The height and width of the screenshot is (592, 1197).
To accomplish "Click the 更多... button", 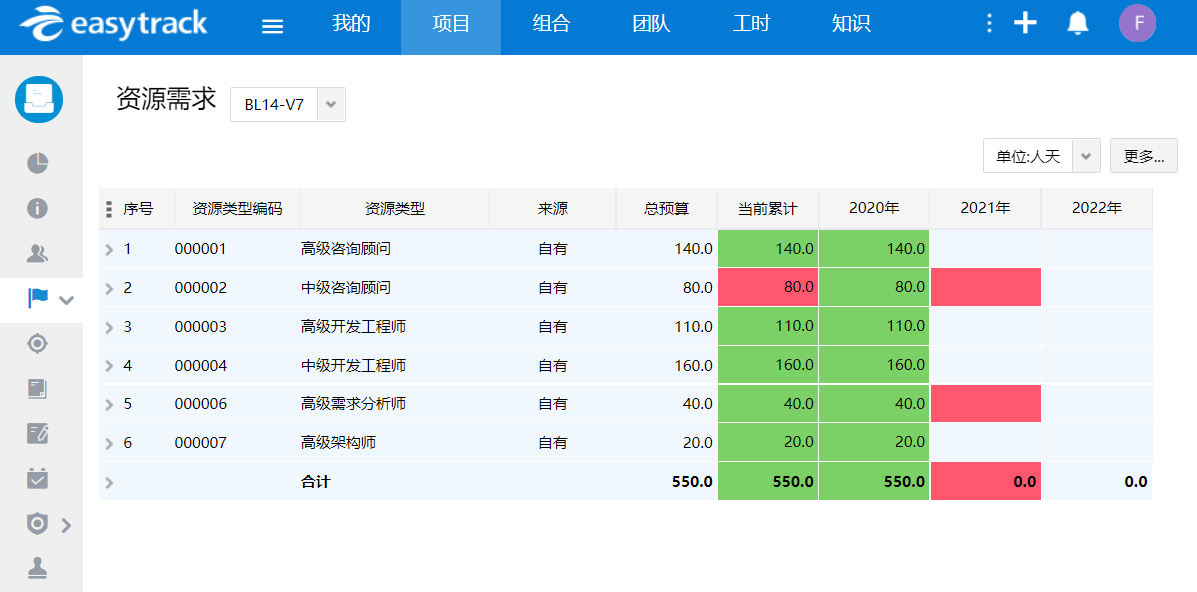I will 1144,156.
